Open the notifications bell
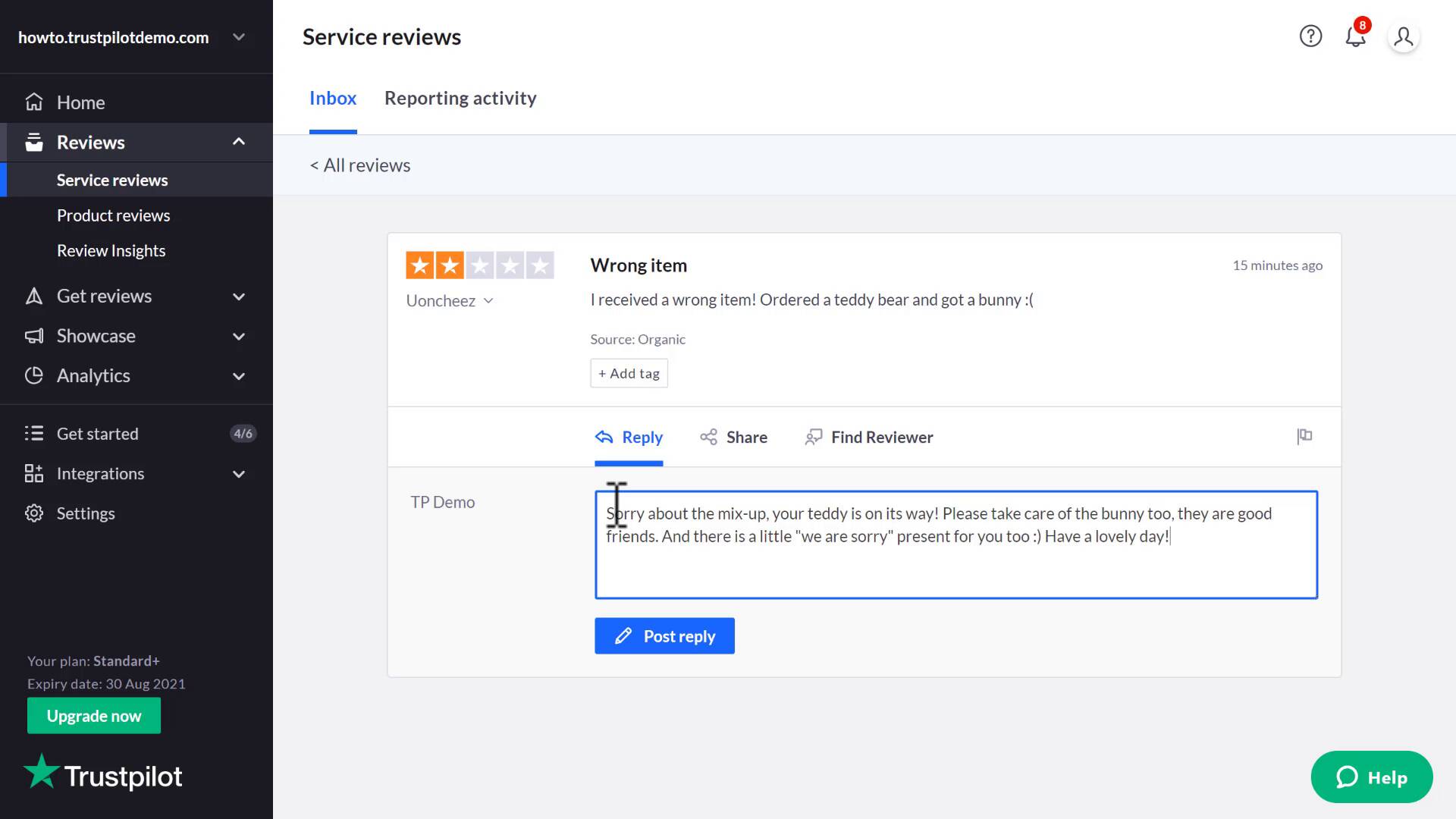This screenshot has height=819, width=1456. click(1355, 36)
